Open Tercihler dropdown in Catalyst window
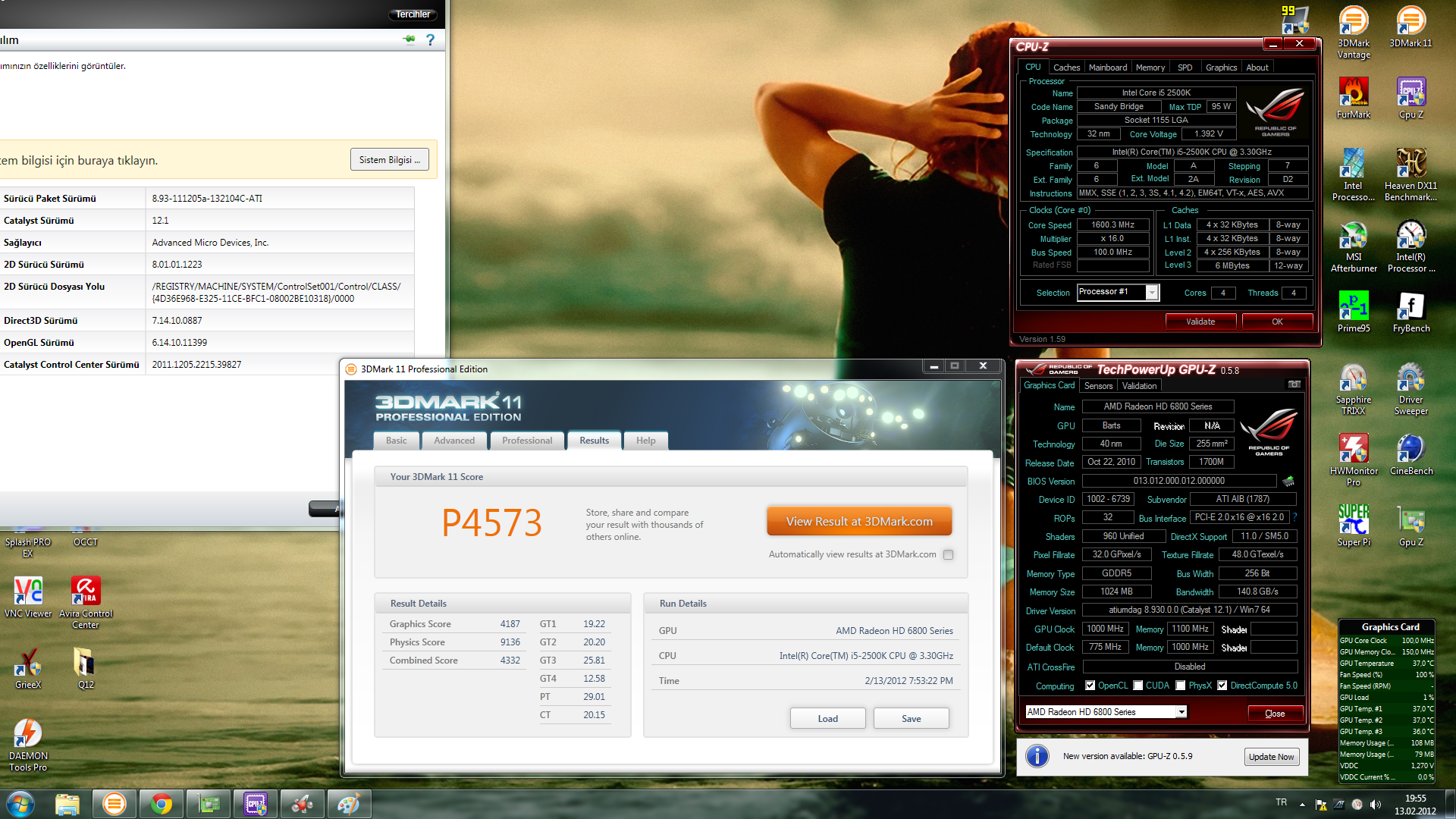This screenshot has width=1456, height=819. click(x=413, y=14)
